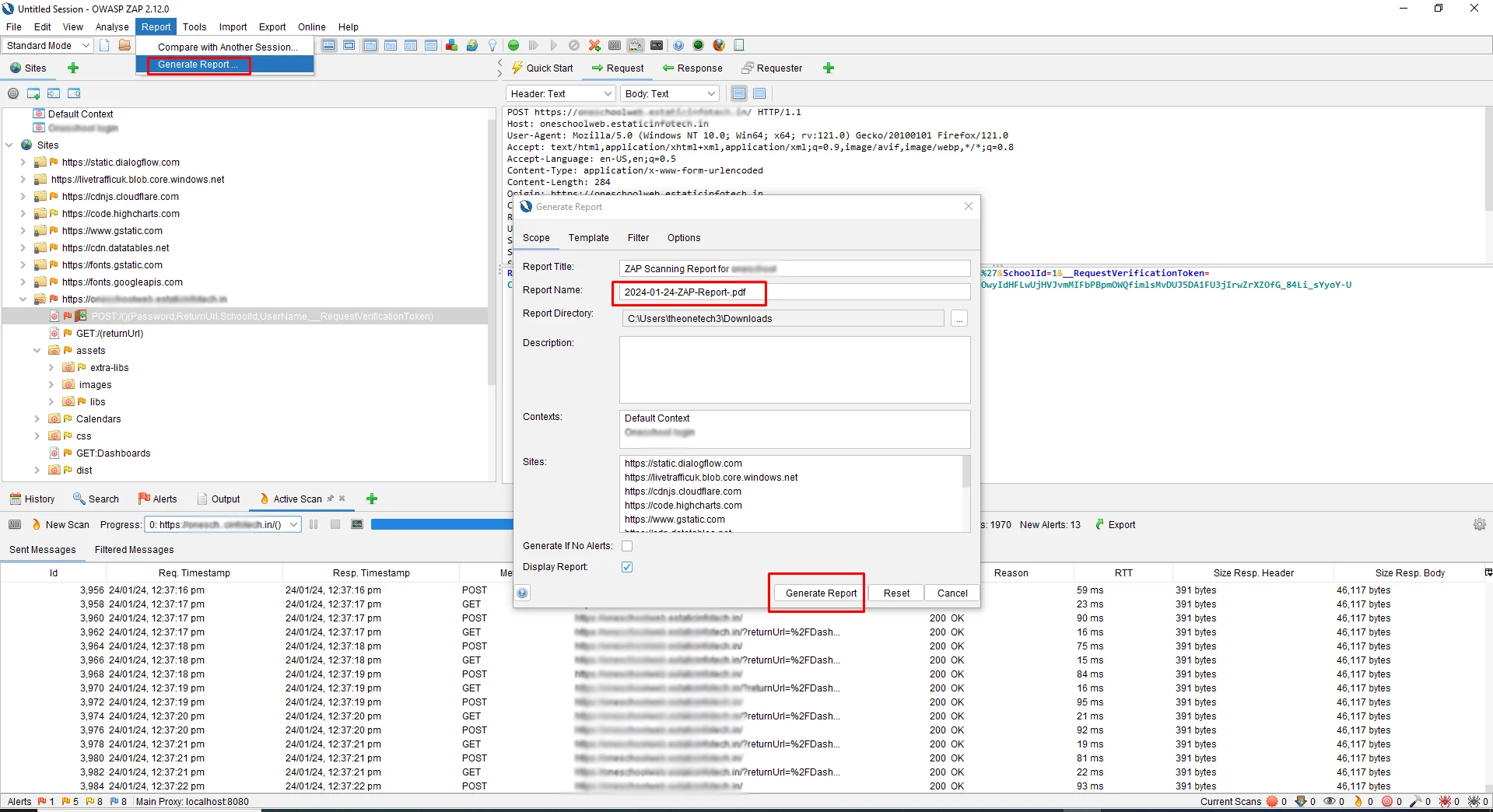The height and width of the screenshot is (812, 1493).
Task: Open the Alerts tab in bottom panel
Action: click(x=158, y=499)
